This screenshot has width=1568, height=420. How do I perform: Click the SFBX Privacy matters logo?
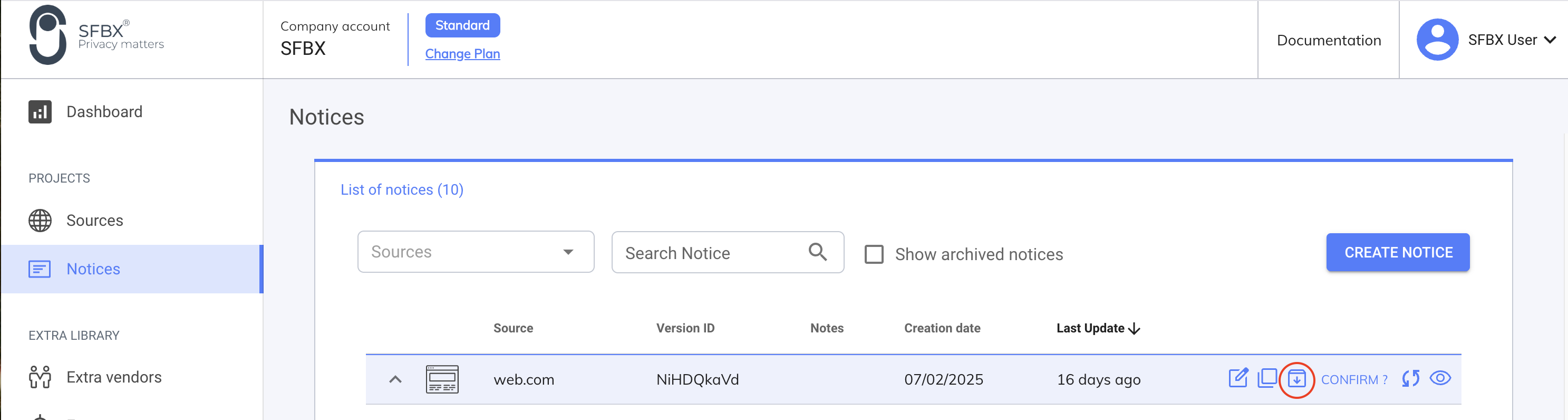[96, 35]
